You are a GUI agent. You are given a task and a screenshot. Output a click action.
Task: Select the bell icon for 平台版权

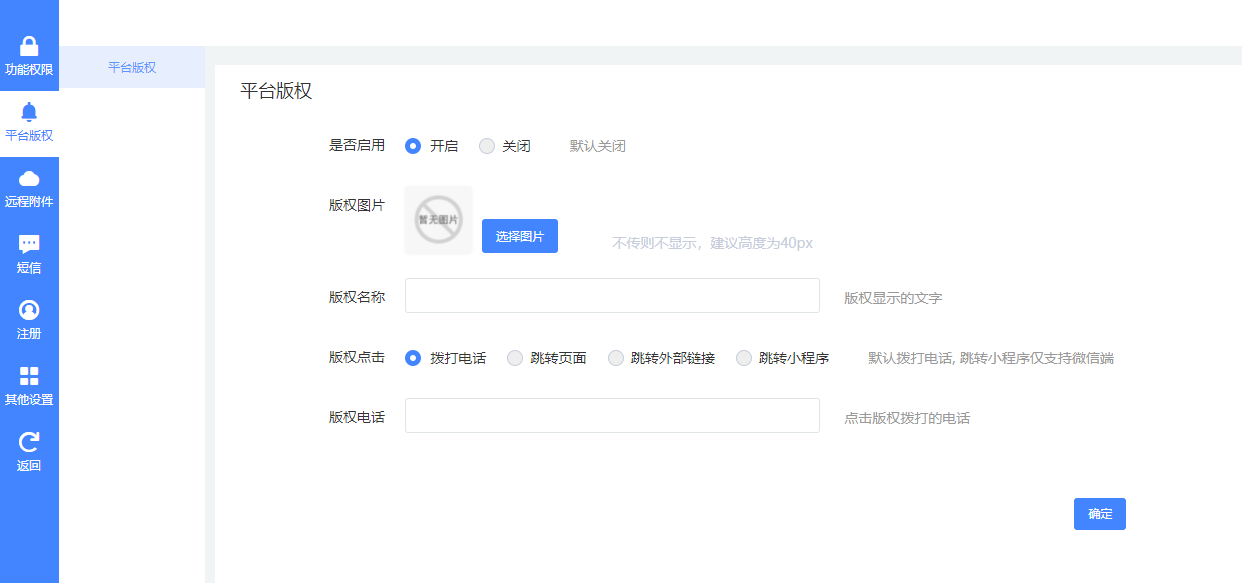tap(29, 112)
